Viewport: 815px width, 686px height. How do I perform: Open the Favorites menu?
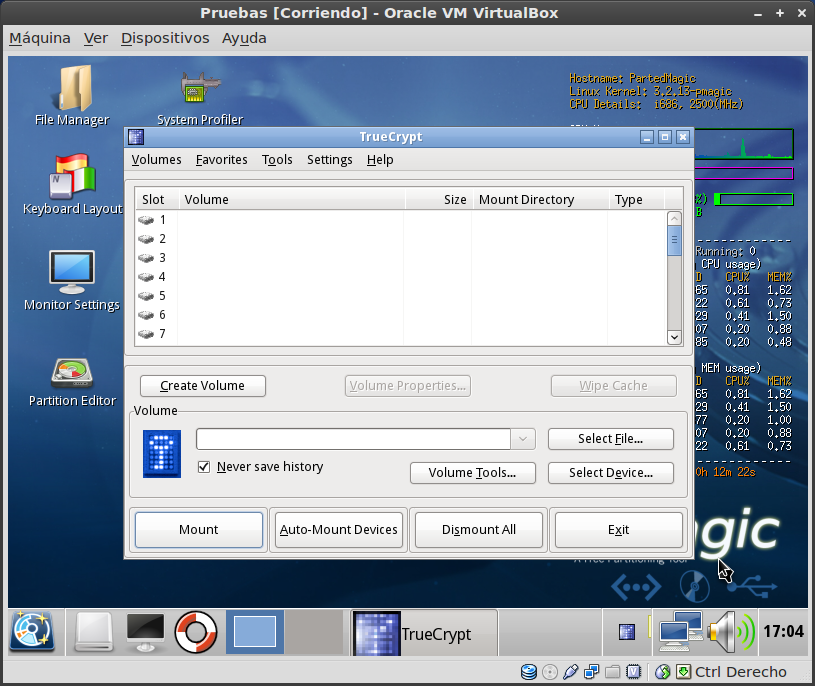[x=221, y=160]
